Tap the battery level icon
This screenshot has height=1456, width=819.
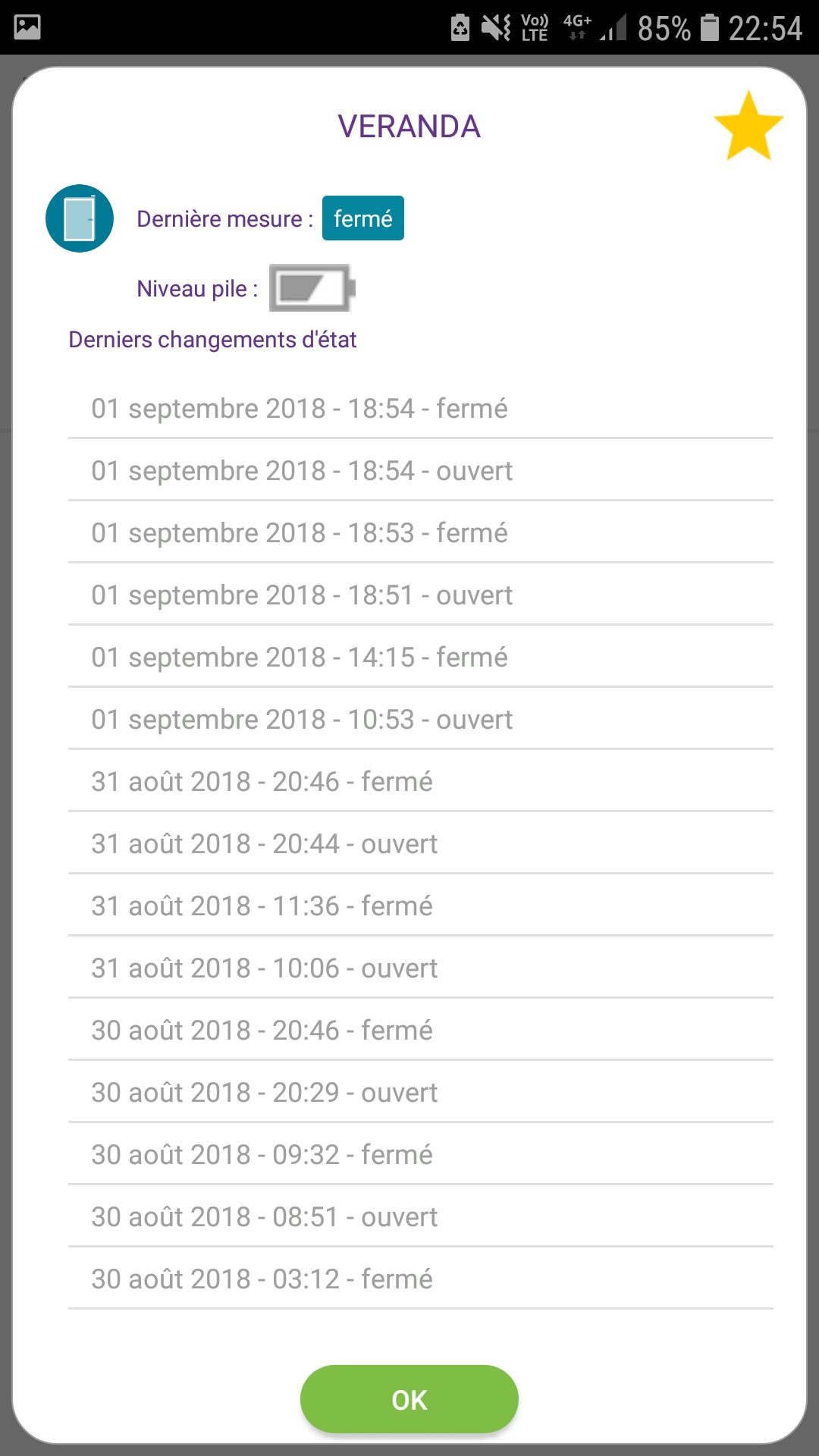(x=312, y=288)
